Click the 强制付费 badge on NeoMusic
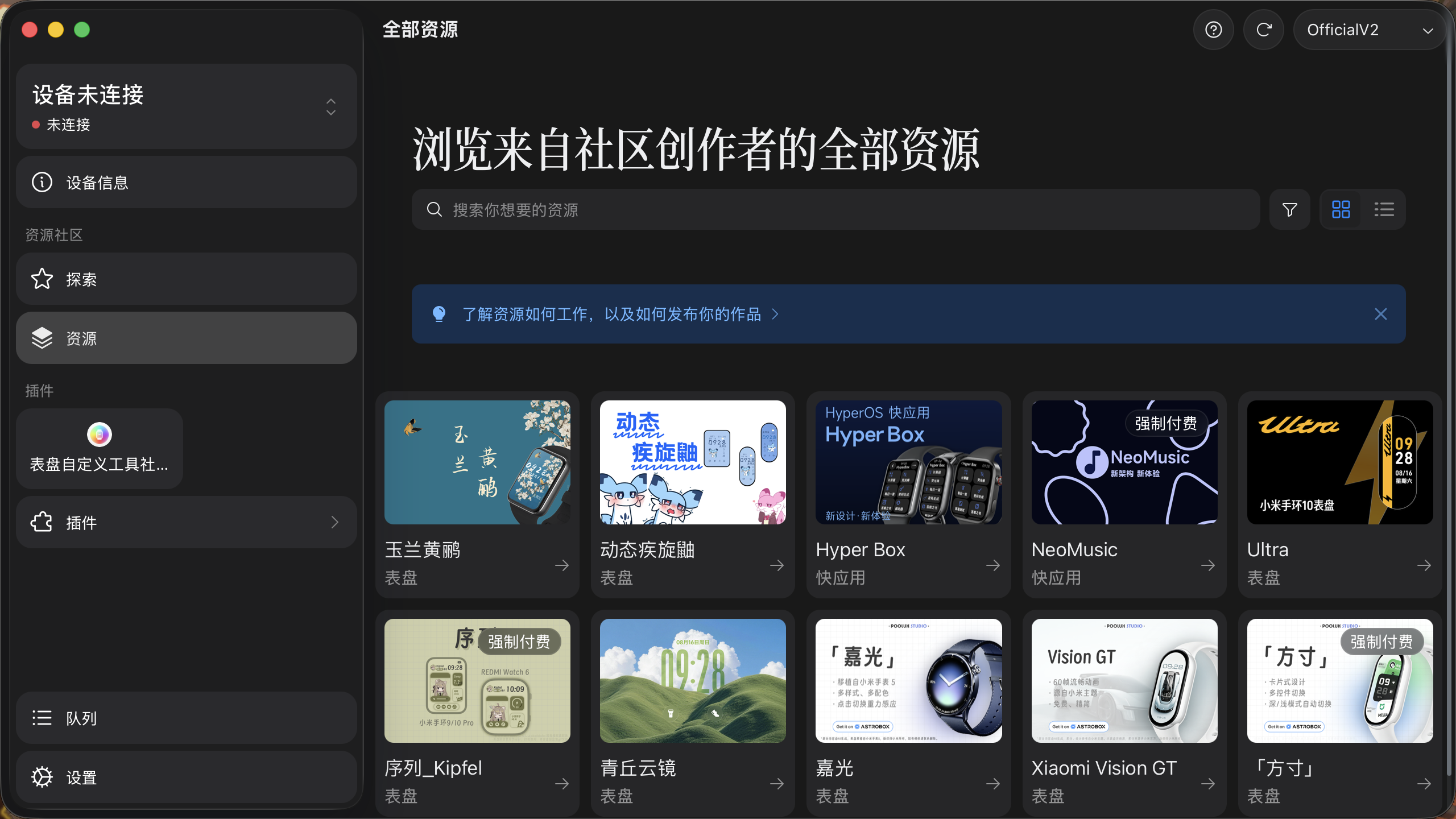Image resolution: width=1456 pixels, height=819 pixels. 1166,423
